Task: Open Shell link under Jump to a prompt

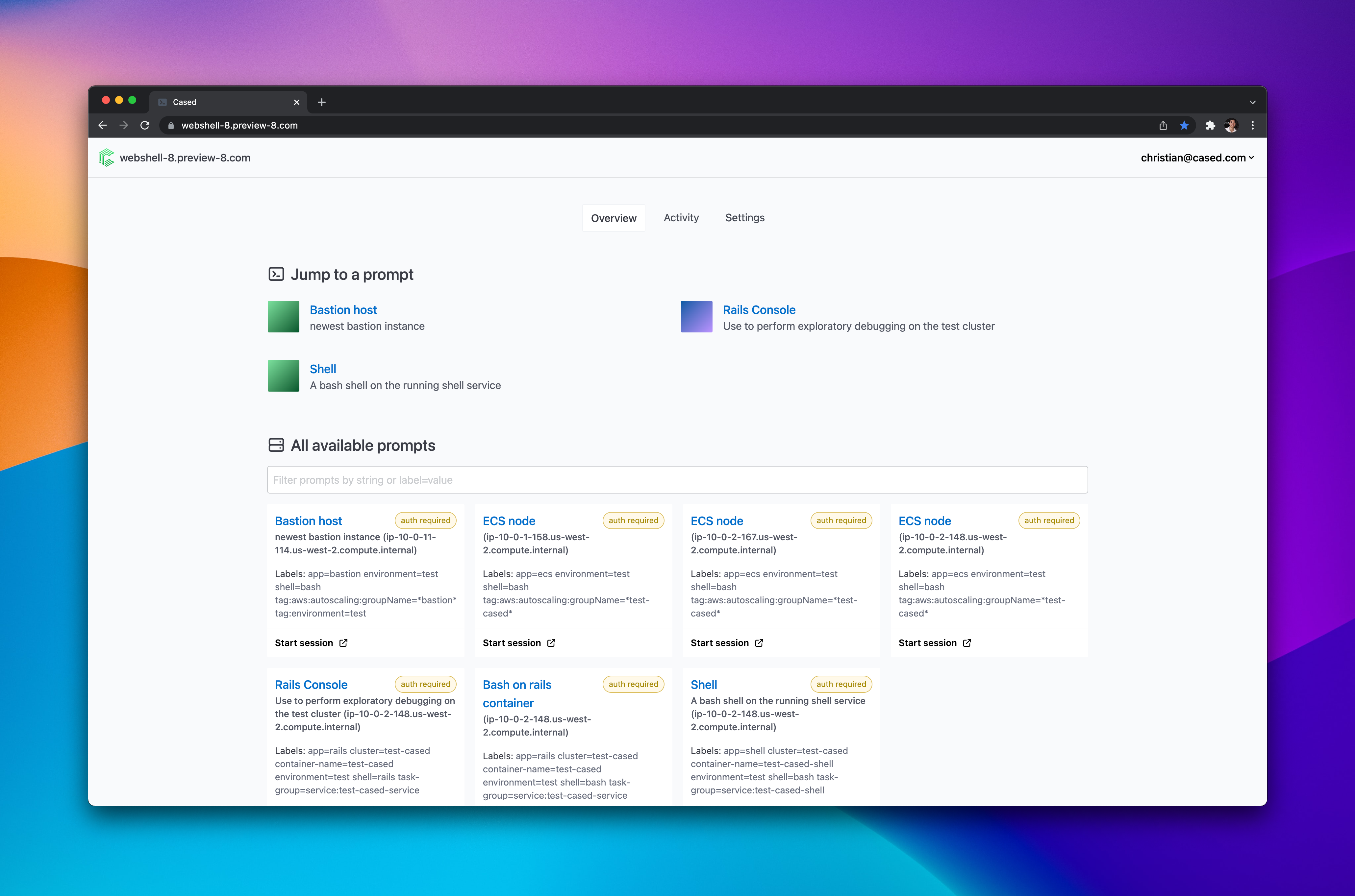Action: click(323, 369)
